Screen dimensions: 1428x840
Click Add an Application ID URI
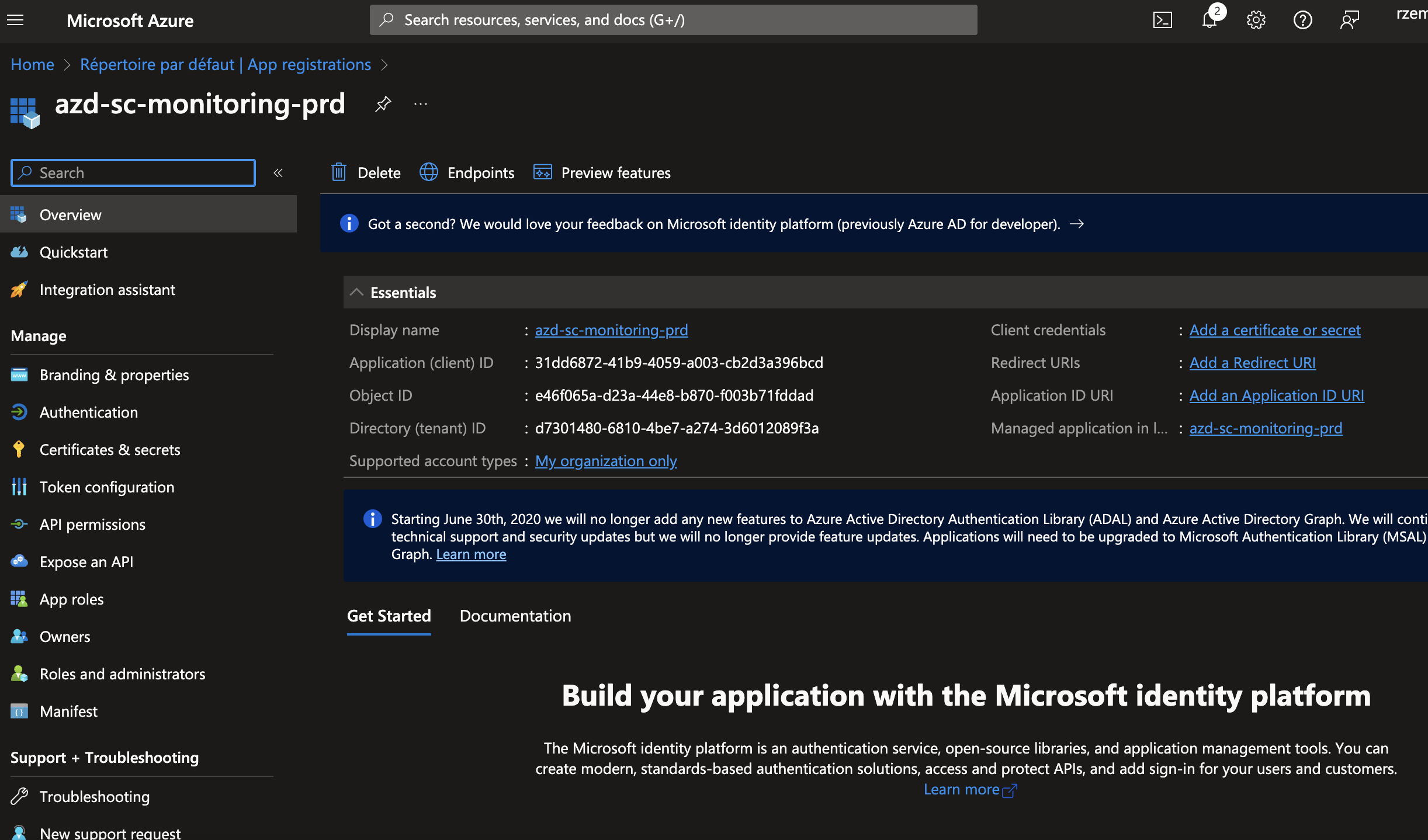click(x=1277, y=395)
